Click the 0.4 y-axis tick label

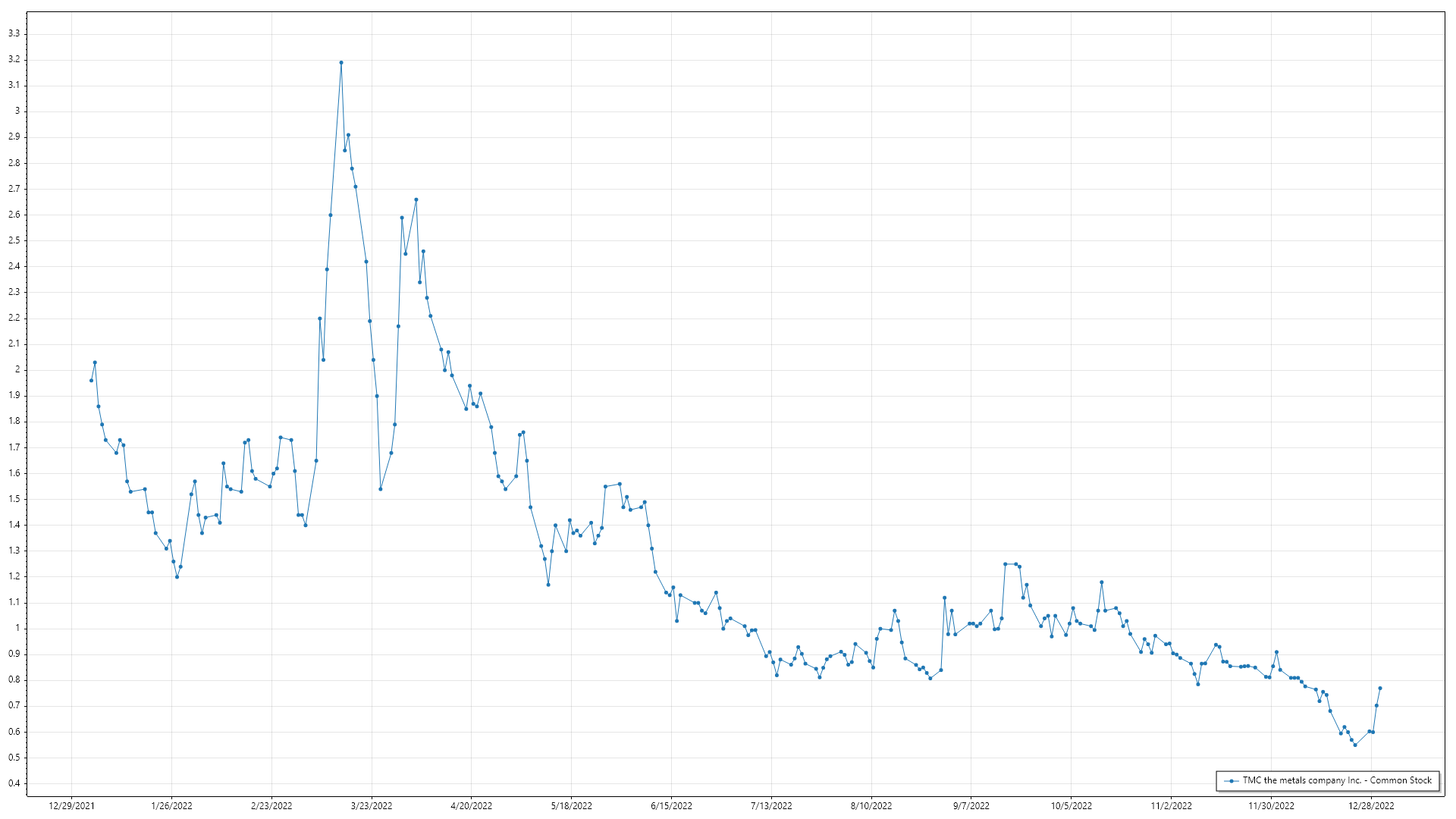click(14, 783)
